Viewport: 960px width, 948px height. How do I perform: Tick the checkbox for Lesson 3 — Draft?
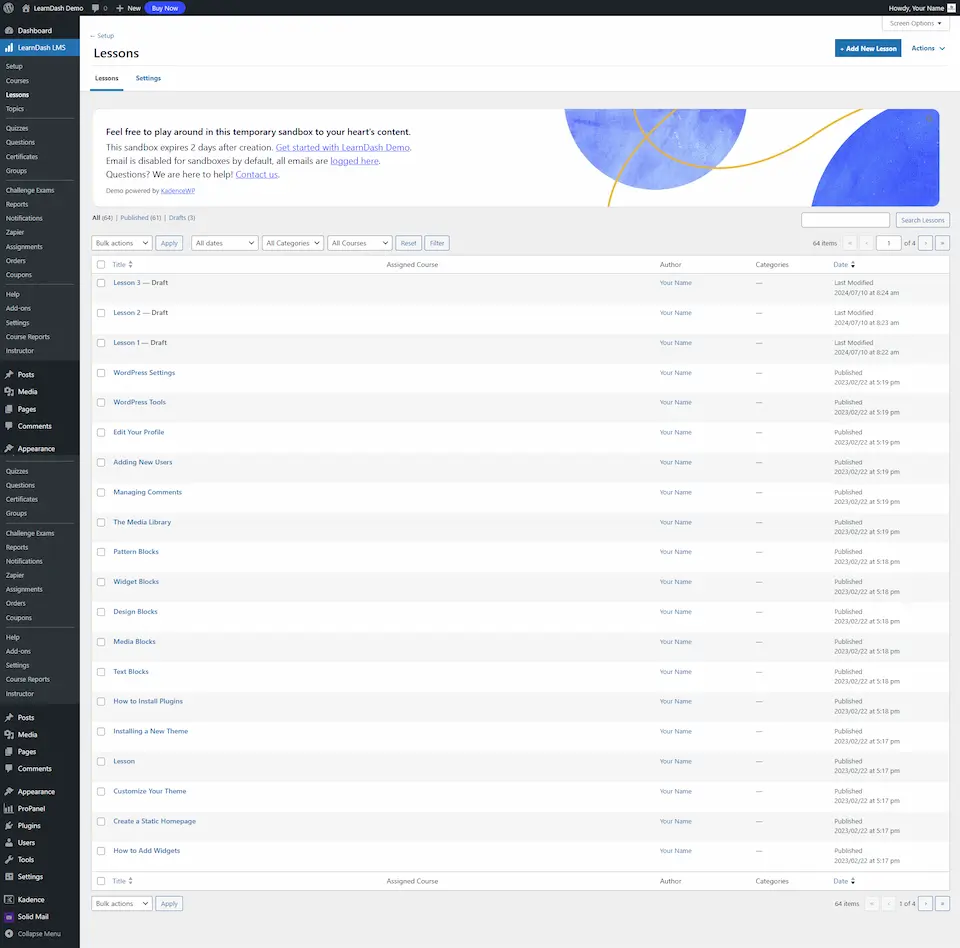click(101, 283)
